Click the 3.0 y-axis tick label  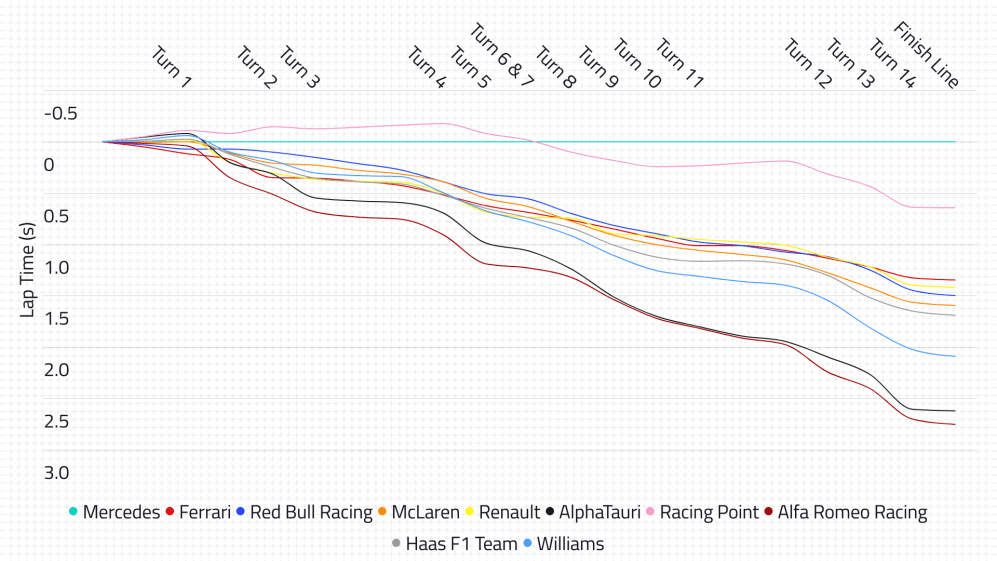[55, 473]
